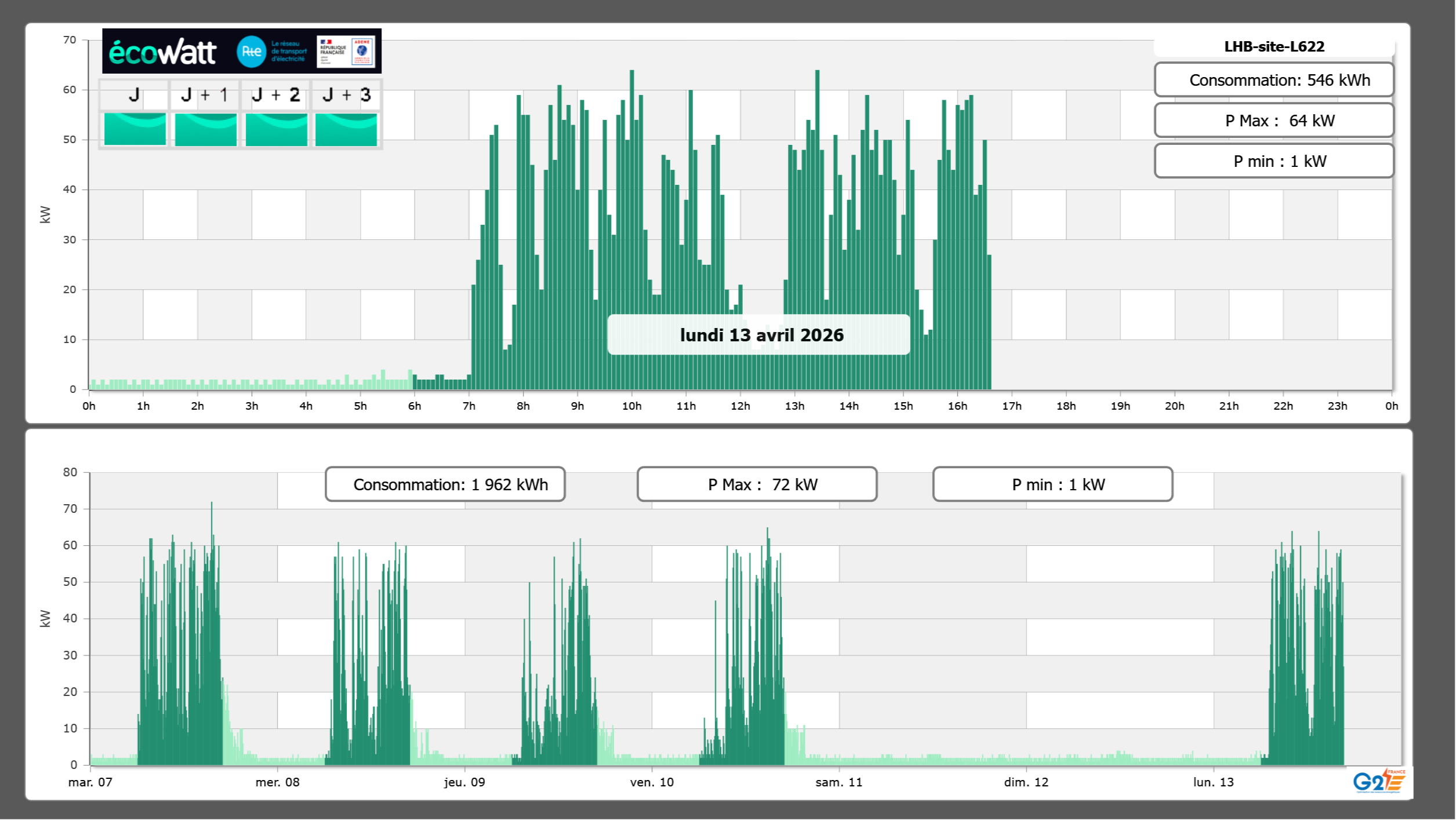Image resolution: width=1456 pixels, height=820 pixels.
Task: Click the sam. 11 marker on weekly axis
Action: coord(838,782)
